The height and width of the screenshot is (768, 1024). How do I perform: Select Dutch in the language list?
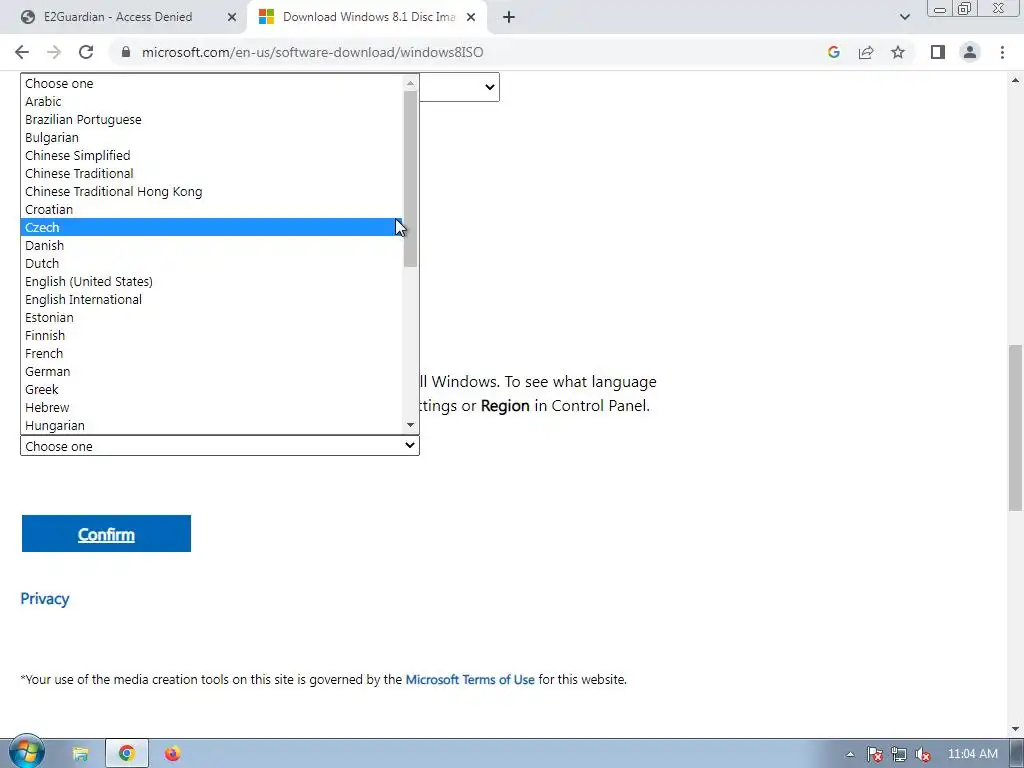(x=212, y=263)
